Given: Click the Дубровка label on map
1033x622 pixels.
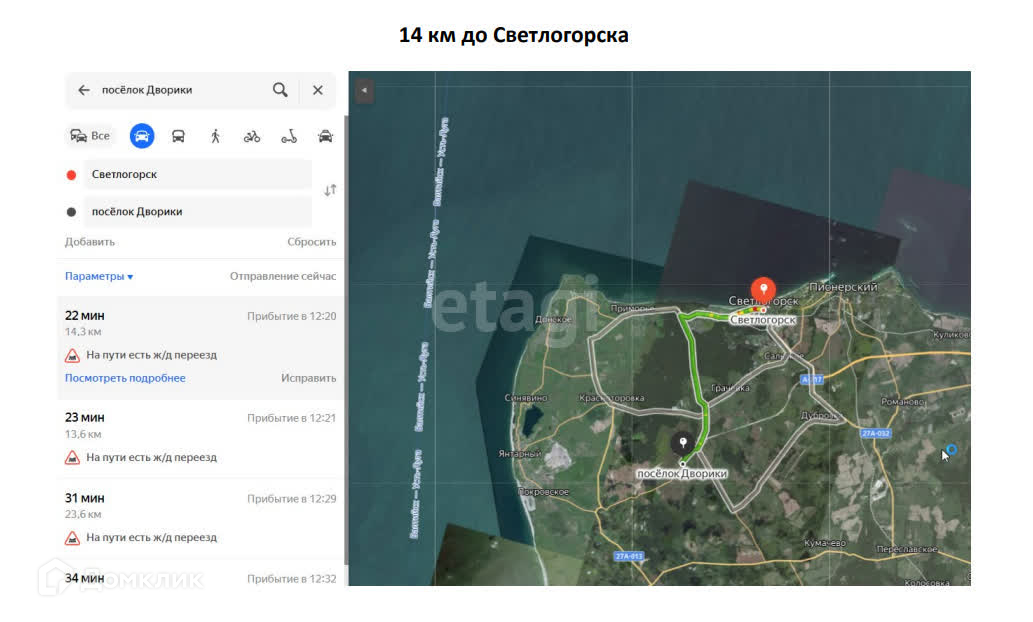Looking at the screenshot, I should pos(820,416).
